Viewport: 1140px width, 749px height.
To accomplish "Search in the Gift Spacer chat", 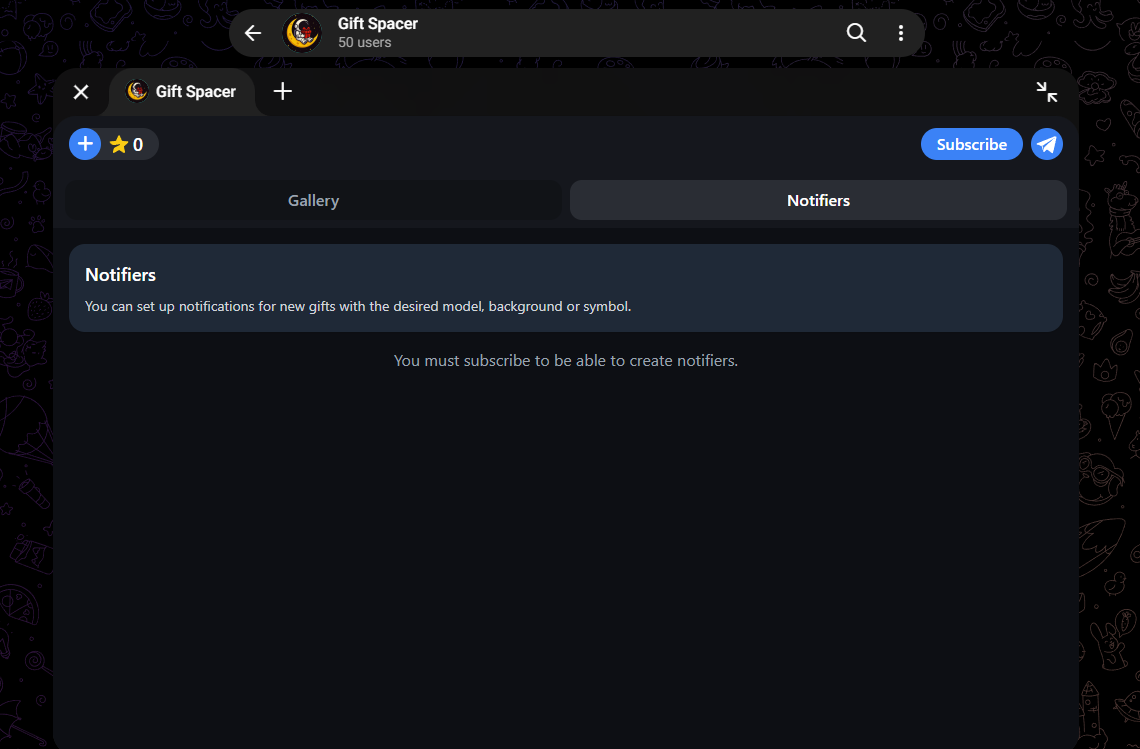I will (x=856, y=33).
